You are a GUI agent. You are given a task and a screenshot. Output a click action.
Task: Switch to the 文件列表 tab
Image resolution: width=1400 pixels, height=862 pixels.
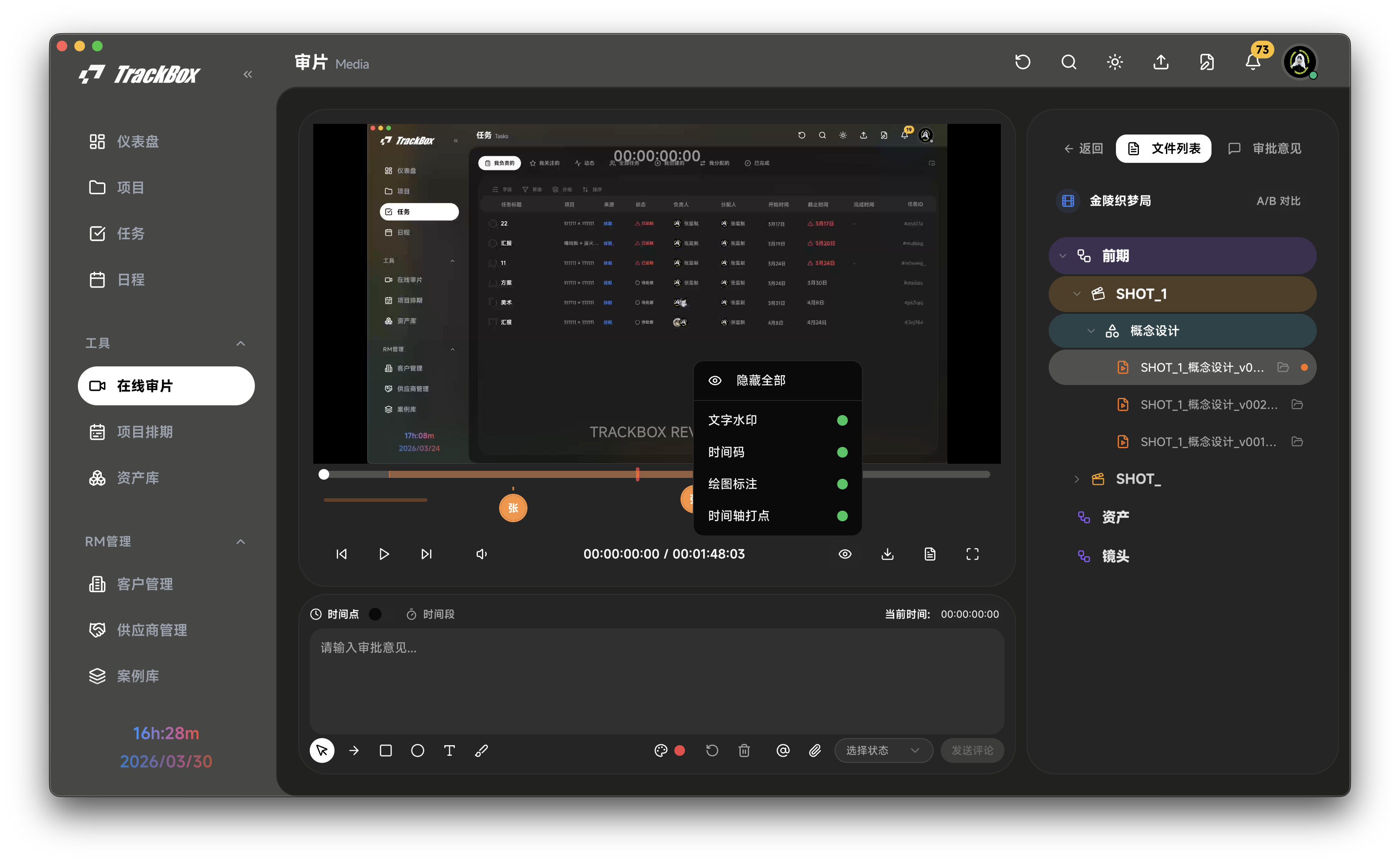click(1163, 148)
